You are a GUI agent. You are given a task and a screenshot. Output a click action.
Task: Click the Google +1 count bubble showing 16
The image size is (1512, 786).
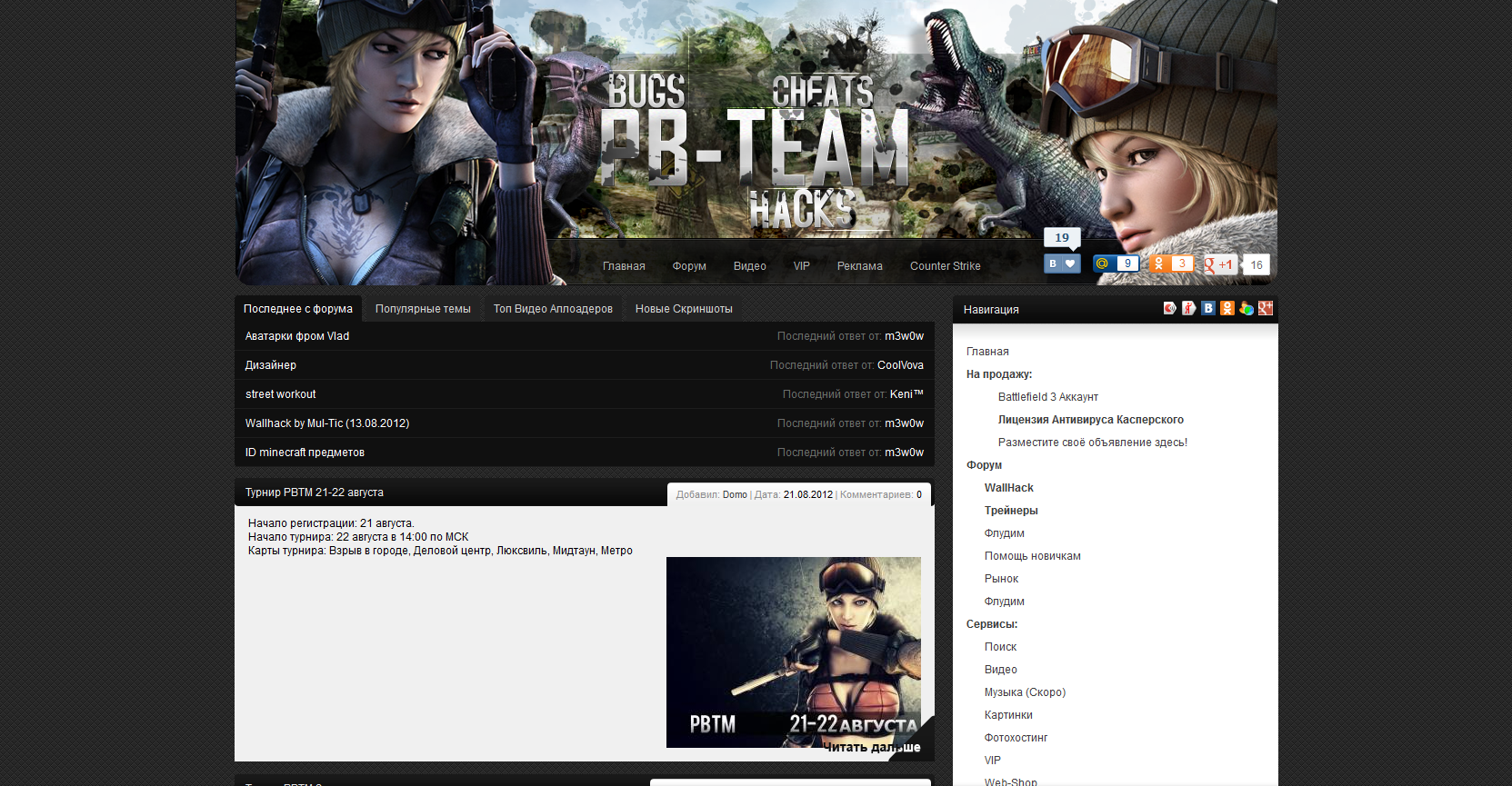[1257, 265]
